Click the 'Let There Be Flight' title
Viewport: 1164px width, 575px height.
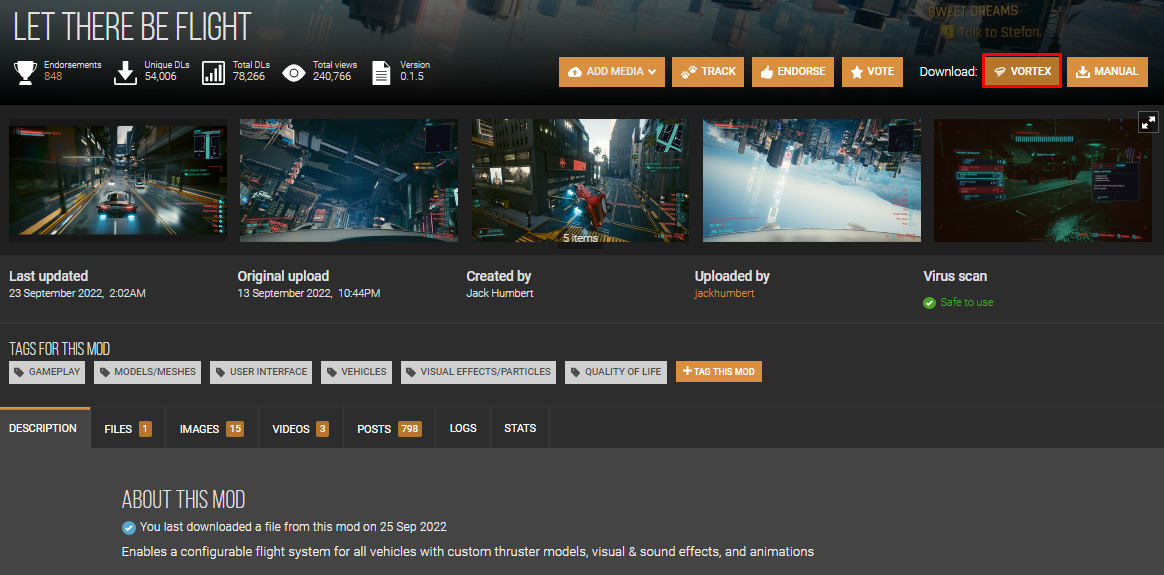pos(133,27)
